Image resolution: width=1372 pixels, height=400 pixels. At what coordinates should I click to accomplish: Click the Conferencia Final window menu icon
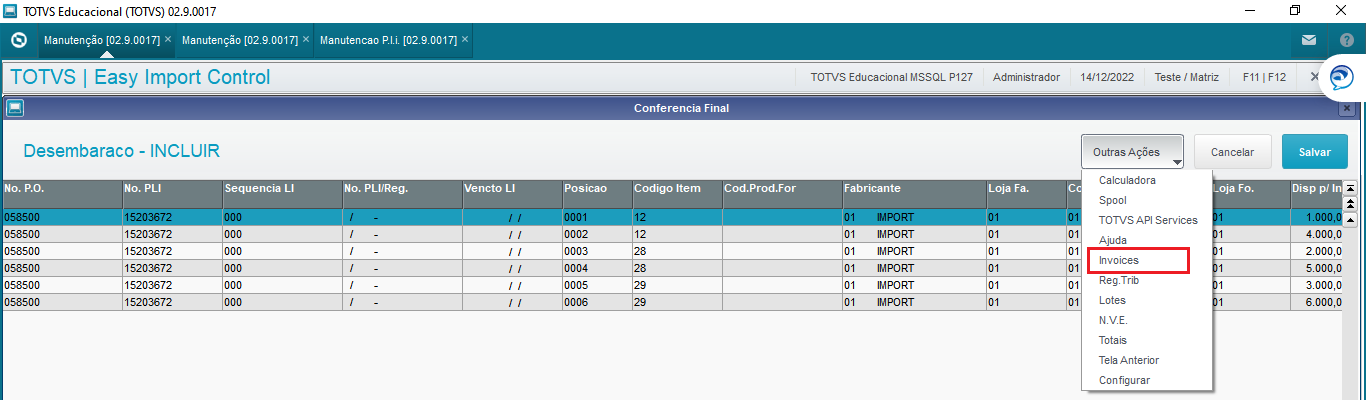pyautogui.click(x=14, y=108)
